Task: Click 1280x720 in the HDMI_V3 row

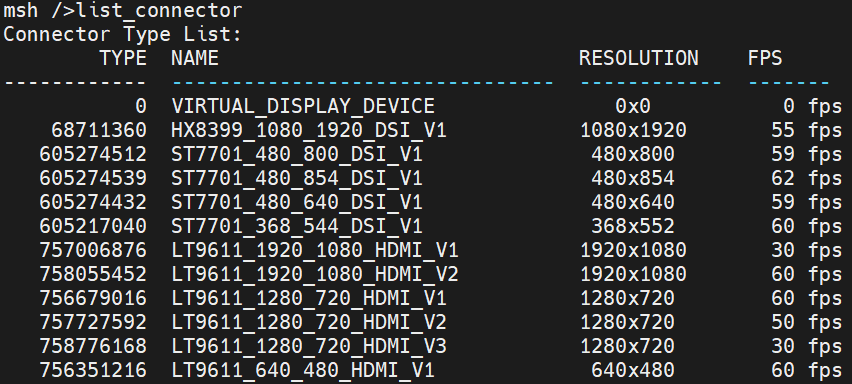Action: [x=627, y=346]
